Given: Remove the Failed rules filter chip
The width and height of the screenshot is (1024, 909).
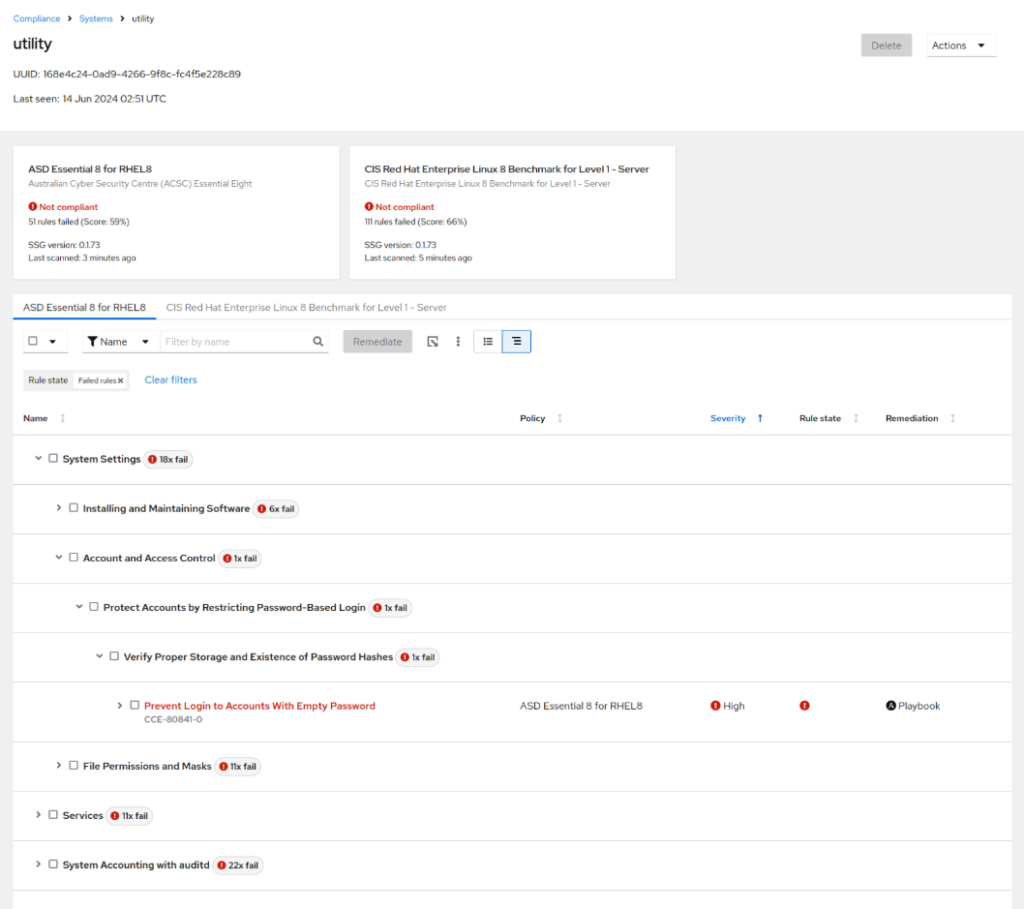Looking at the screenshot, I should pyautogui.click(x=120, y=381).
